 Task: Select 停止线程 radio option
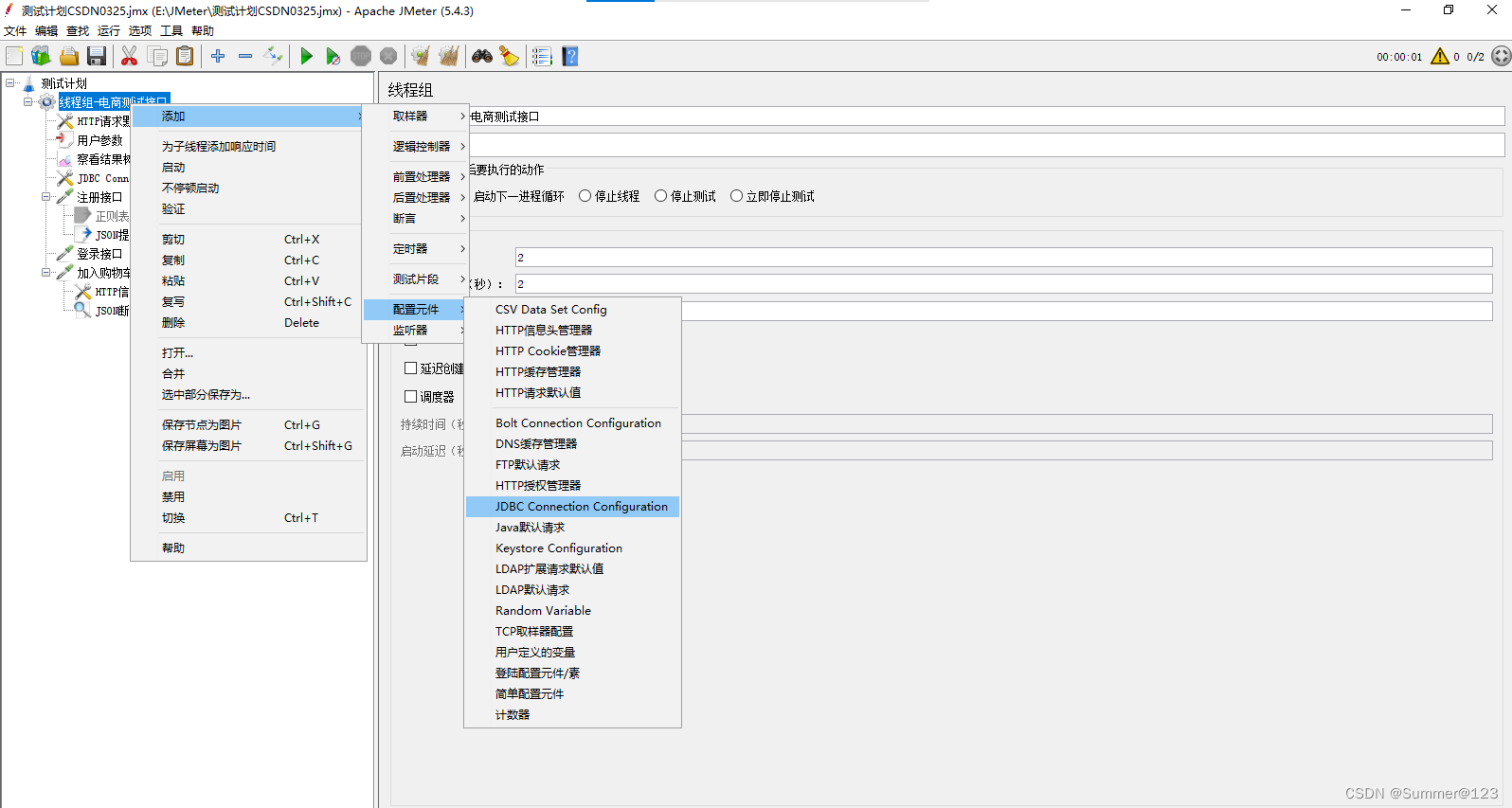[x=609, y=196]
